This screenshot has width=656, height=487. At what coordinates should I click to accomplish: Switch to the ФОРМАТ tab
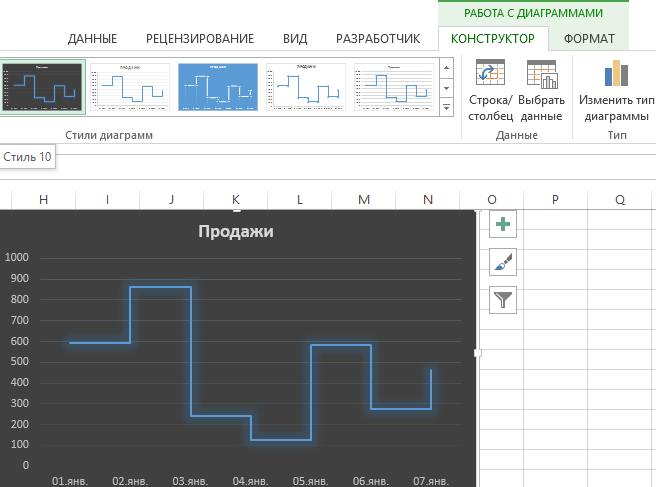point(589,39)
